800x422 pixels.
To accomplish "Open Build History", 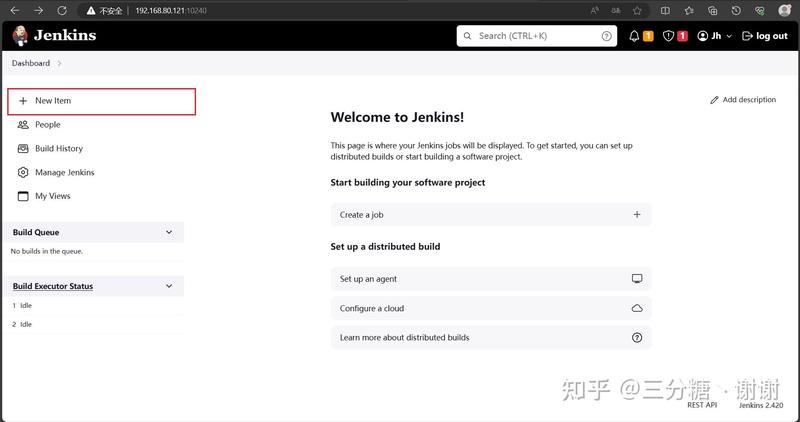I will pos(50,148).
